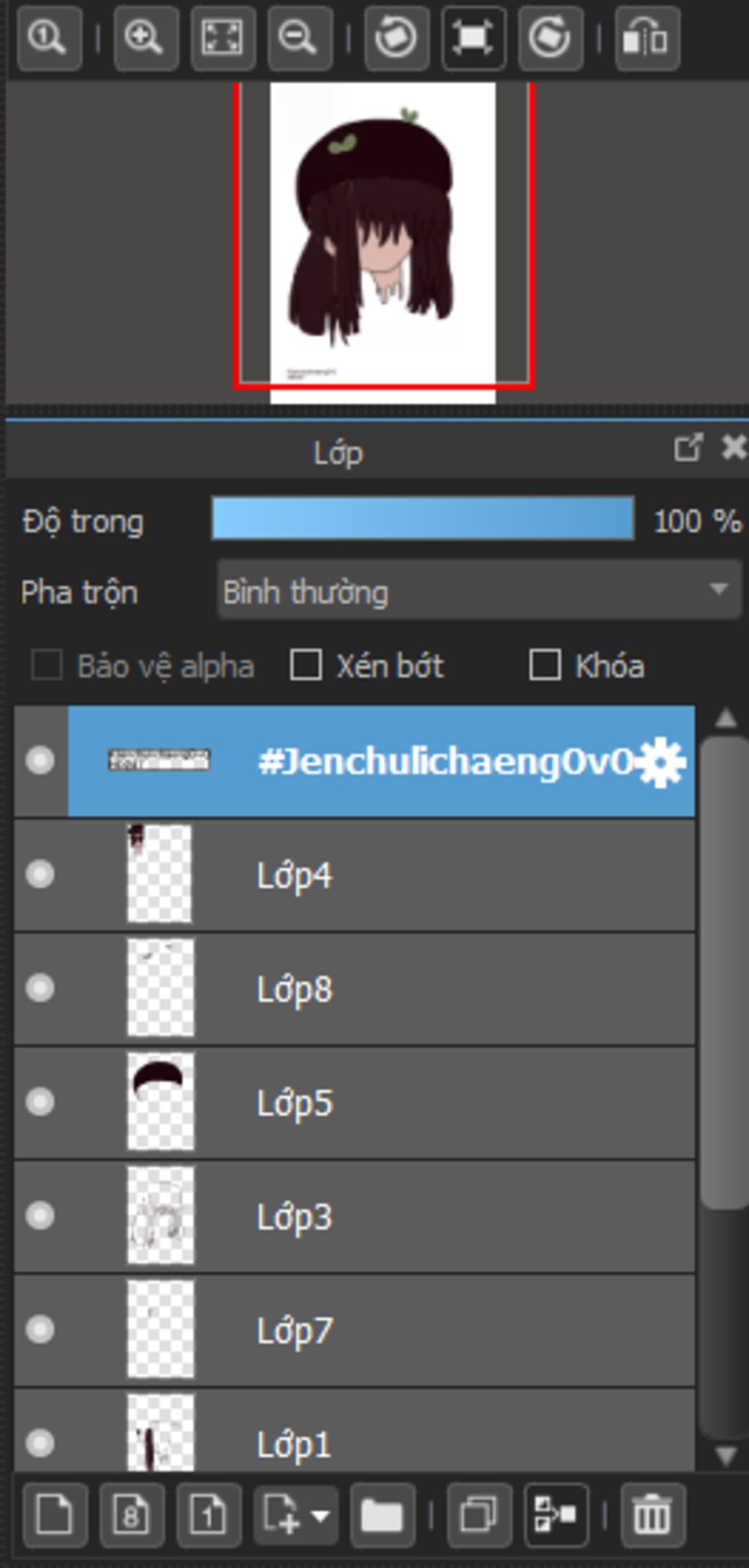
Task: Hide the Lớp4 layer
Action: click(x=40, y=874)
